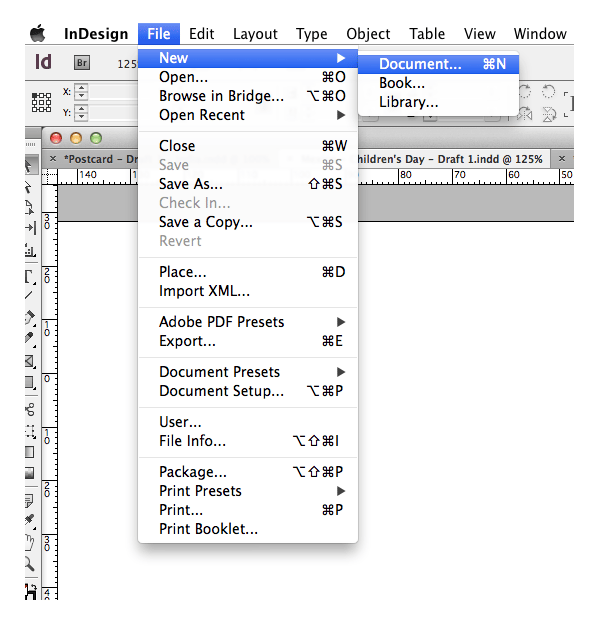Select the Gap tool
600x628 pixels.
(30, 228)
